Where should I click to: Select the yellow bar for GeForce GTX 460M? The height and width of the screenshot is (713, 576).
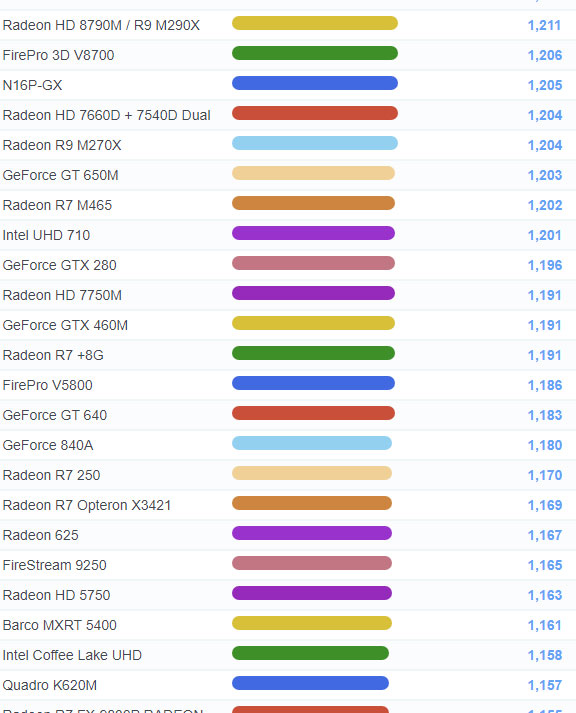[313, 323]
